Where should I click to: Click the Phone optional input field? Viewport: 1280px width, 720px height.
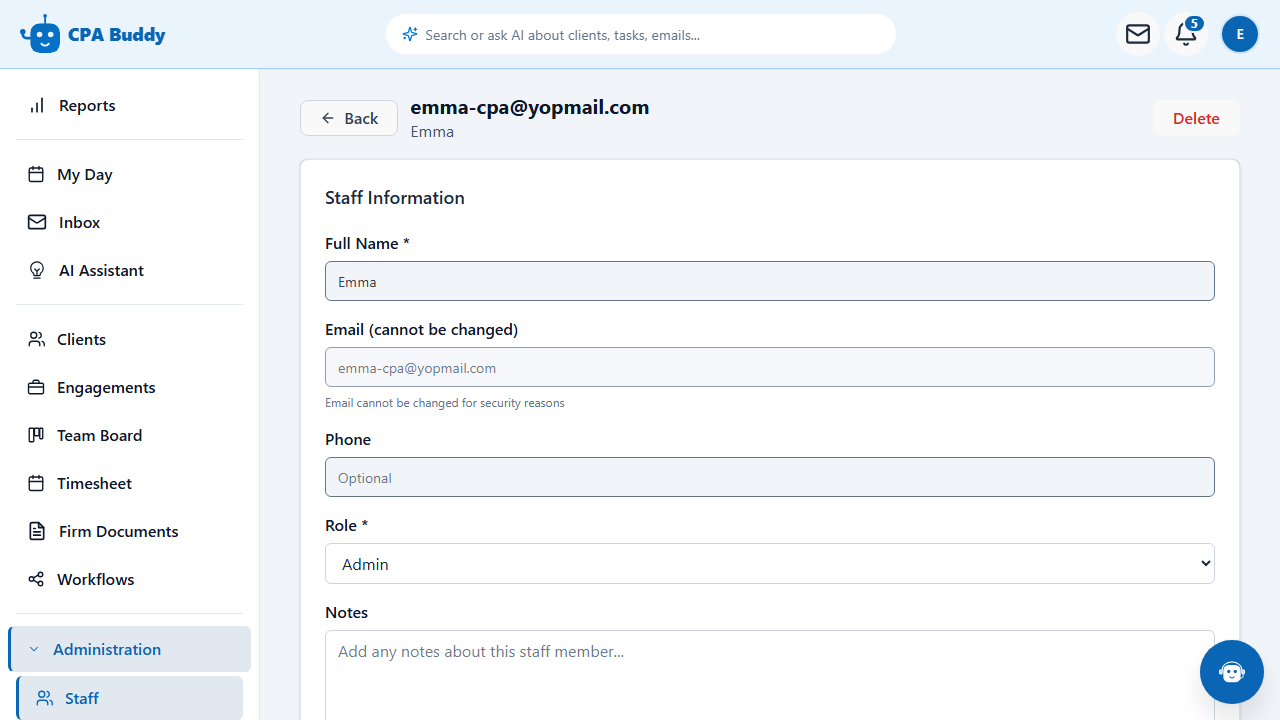[770, 477]
